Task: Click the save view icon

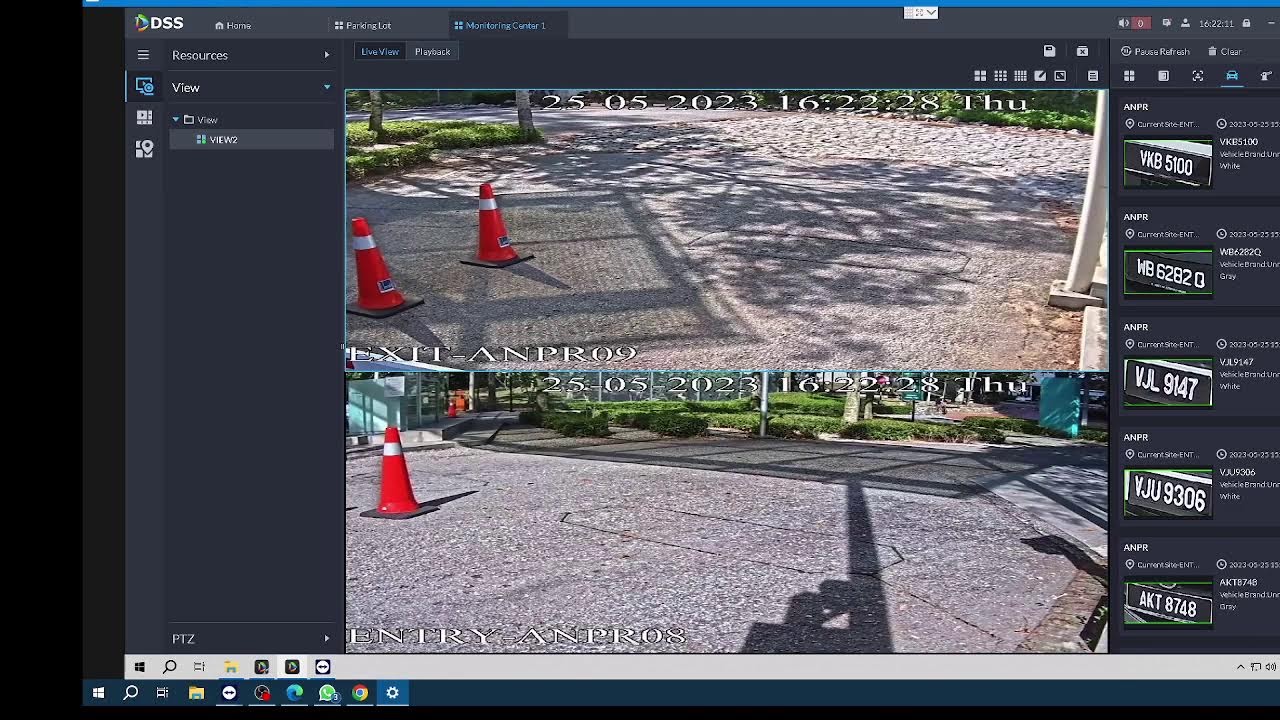Action: click(1049, 51)
